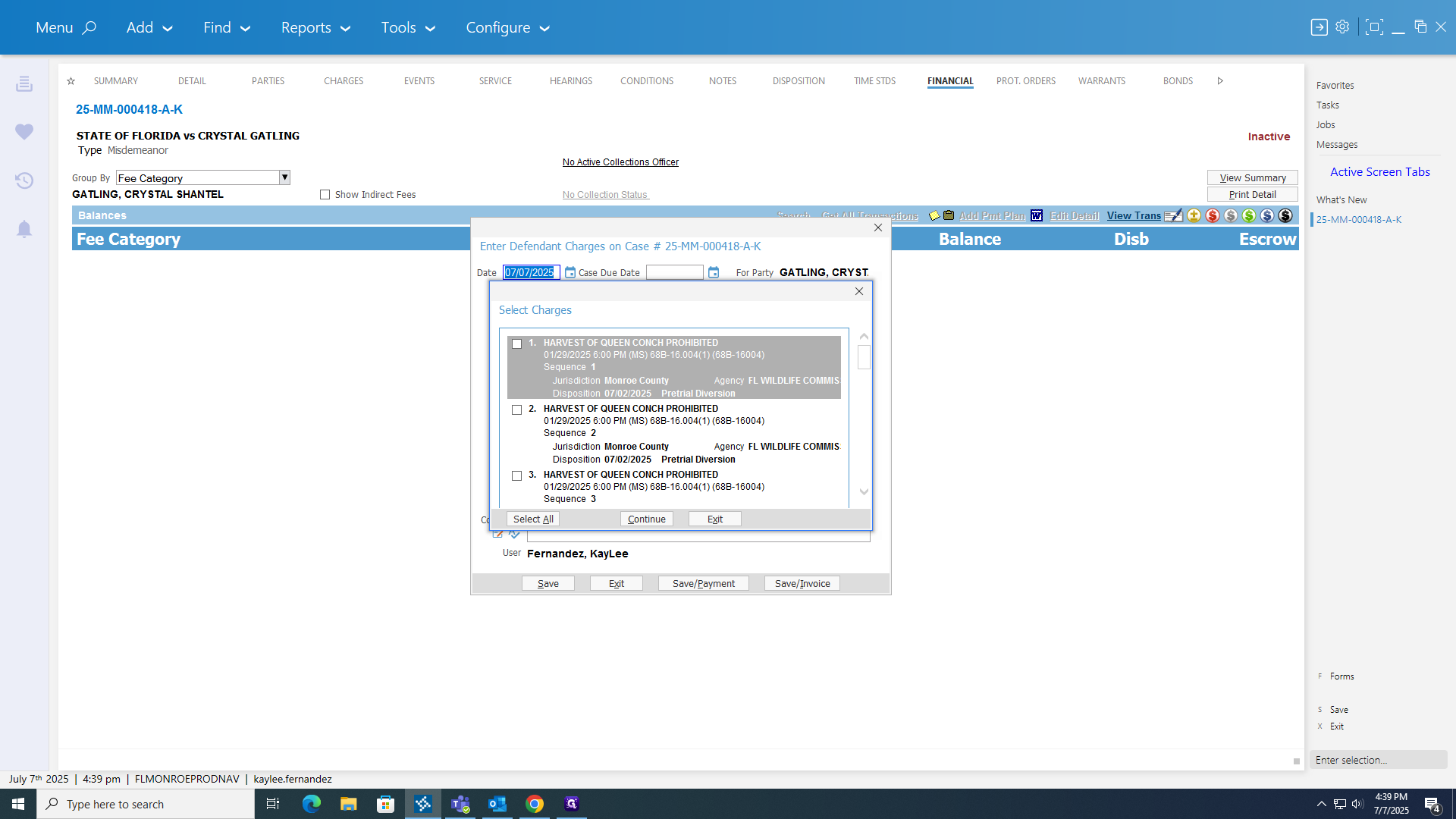Click the green dollar sign icon
The height and width of the screenshot is (819, 1456).
tap(1249, 216)
